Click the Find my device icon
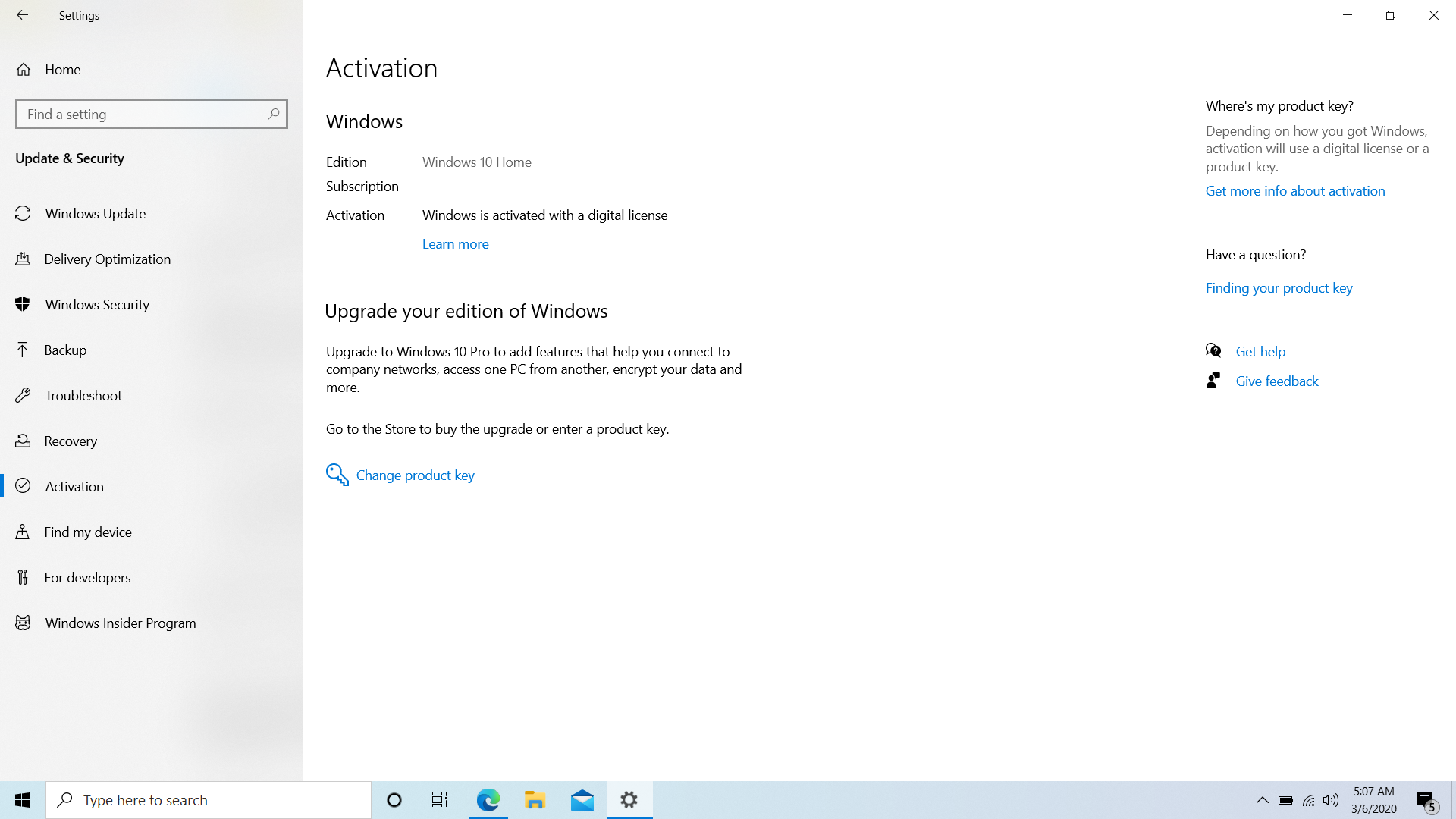 tap(23, 532)
